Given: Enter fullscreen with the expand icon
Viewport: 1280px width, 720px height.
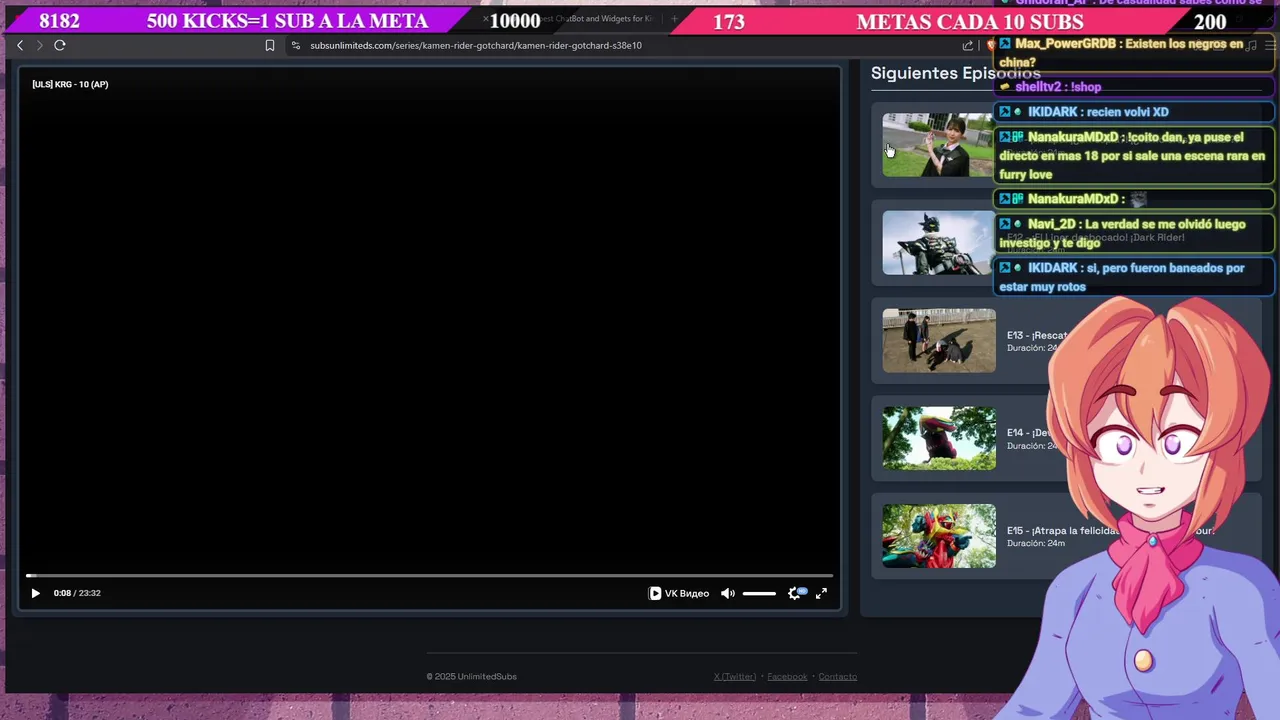Looking at the screenshot, I should (x=821, y=593).
